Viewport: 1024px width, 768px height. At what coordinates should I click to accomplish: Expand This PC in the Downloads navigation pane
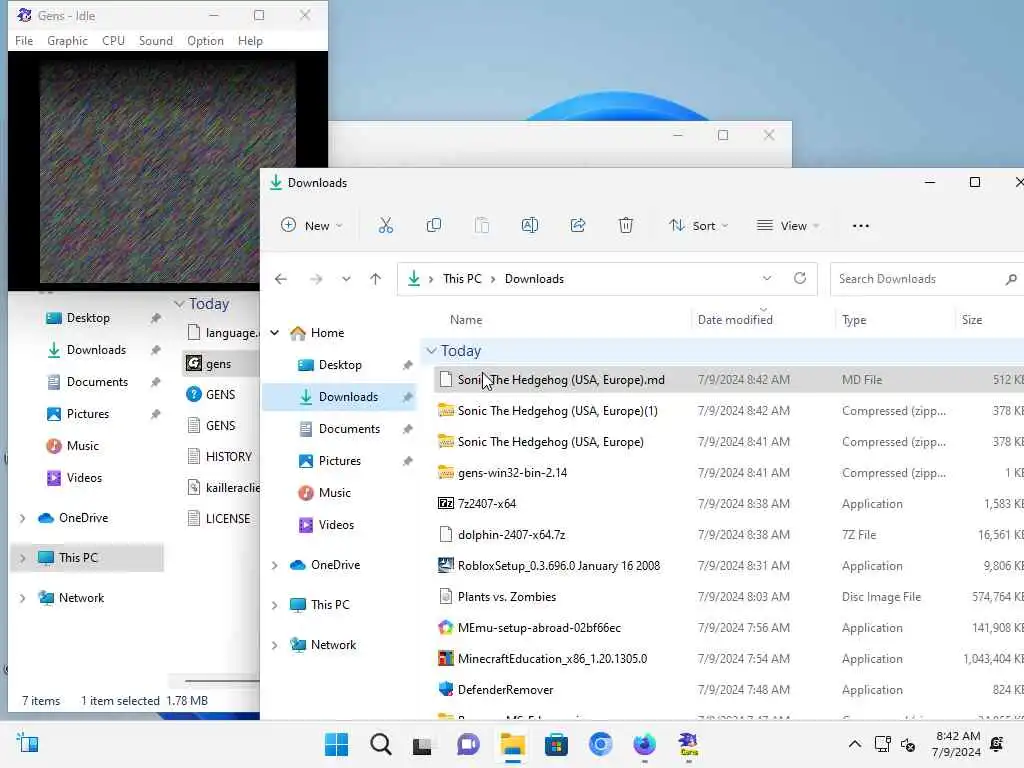[275, 605]
